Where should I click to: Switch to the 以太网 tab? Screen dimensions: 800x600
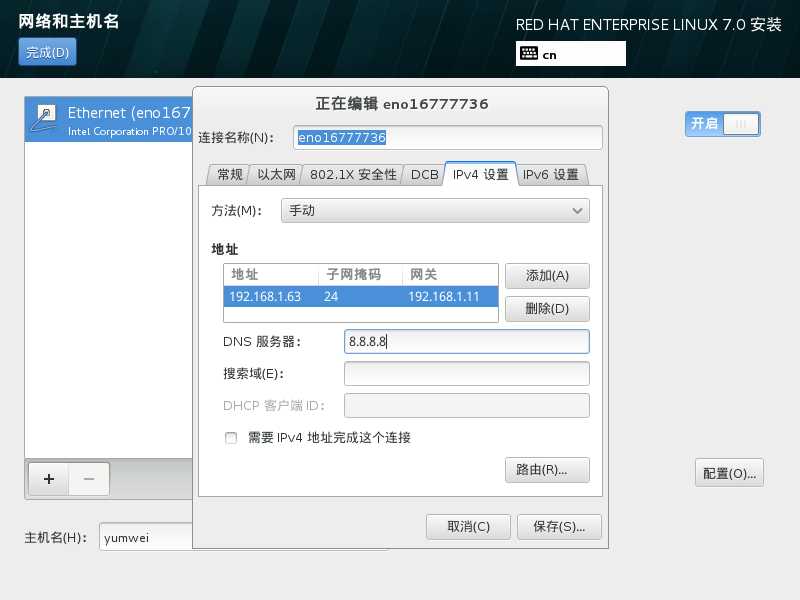pyautogui.click(x=276, y=174)
